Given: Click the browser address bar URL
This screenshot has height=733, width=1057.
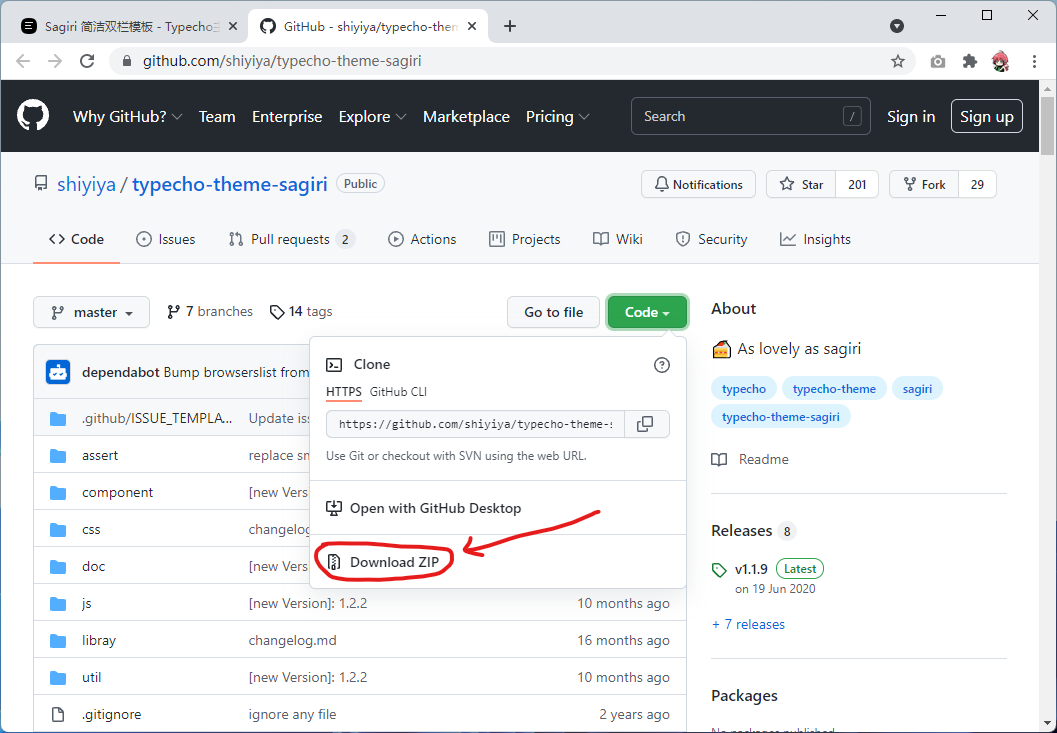Looking at the screenshot, I should click(x=282, y=61).
